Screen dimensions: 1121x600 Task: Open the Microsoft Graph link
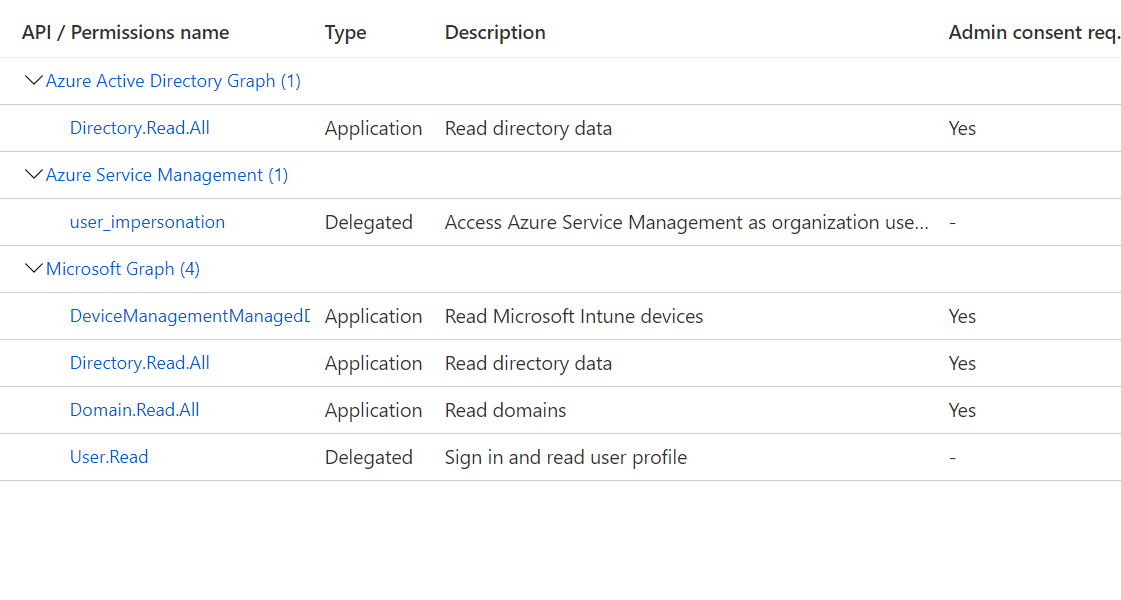tap(122, 268)
